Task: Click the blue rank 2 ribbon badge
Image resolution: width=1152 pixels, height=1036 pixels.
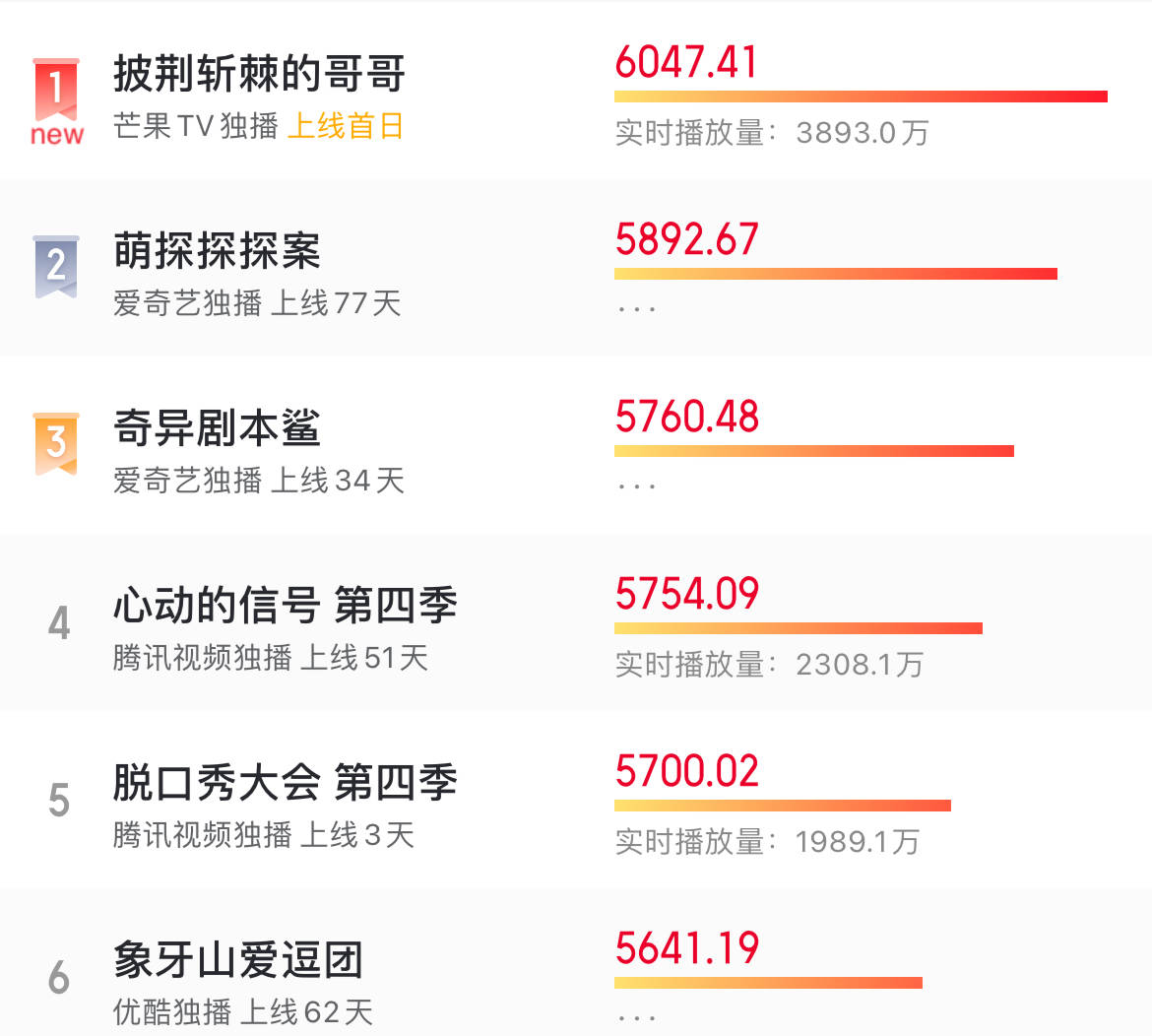Action: pyautogui.click(x=56, y=267)
